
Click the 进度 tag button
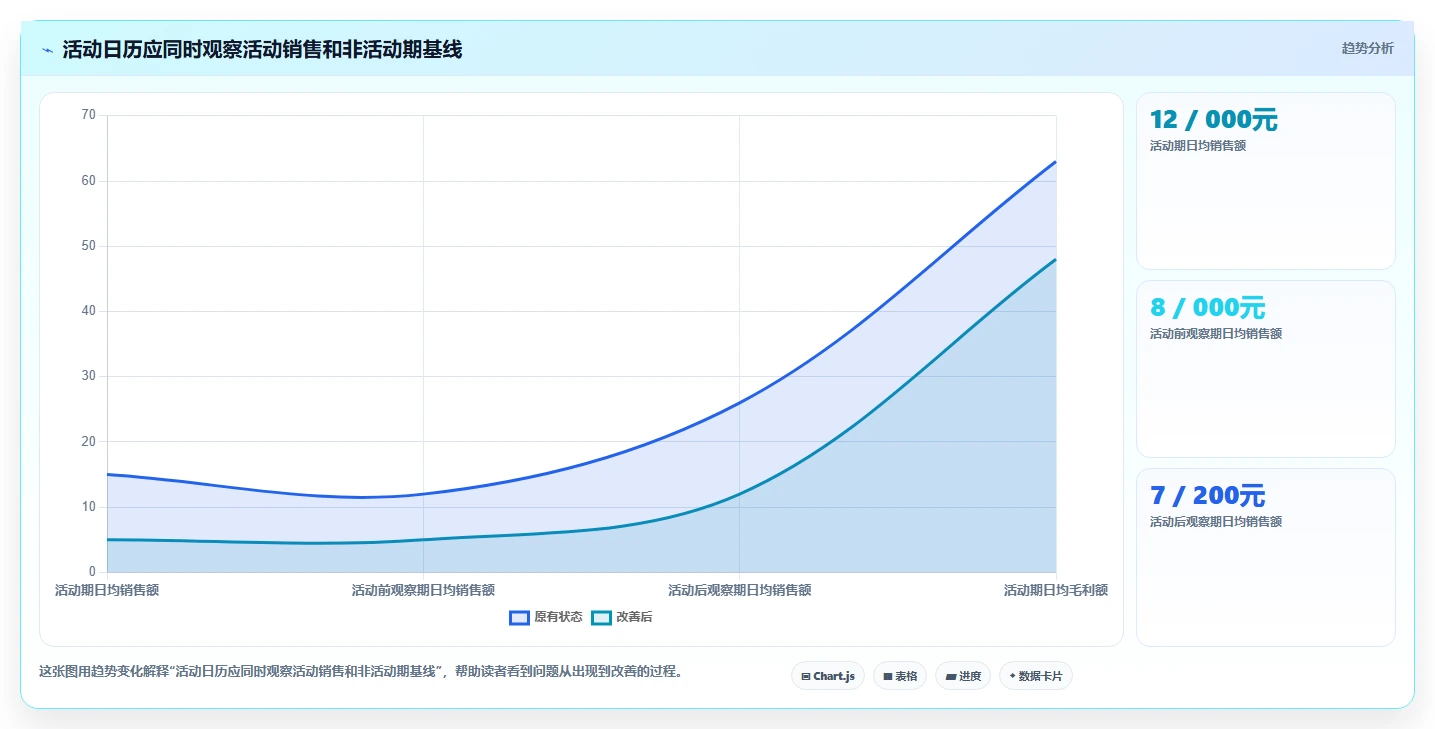coord(963,676)
